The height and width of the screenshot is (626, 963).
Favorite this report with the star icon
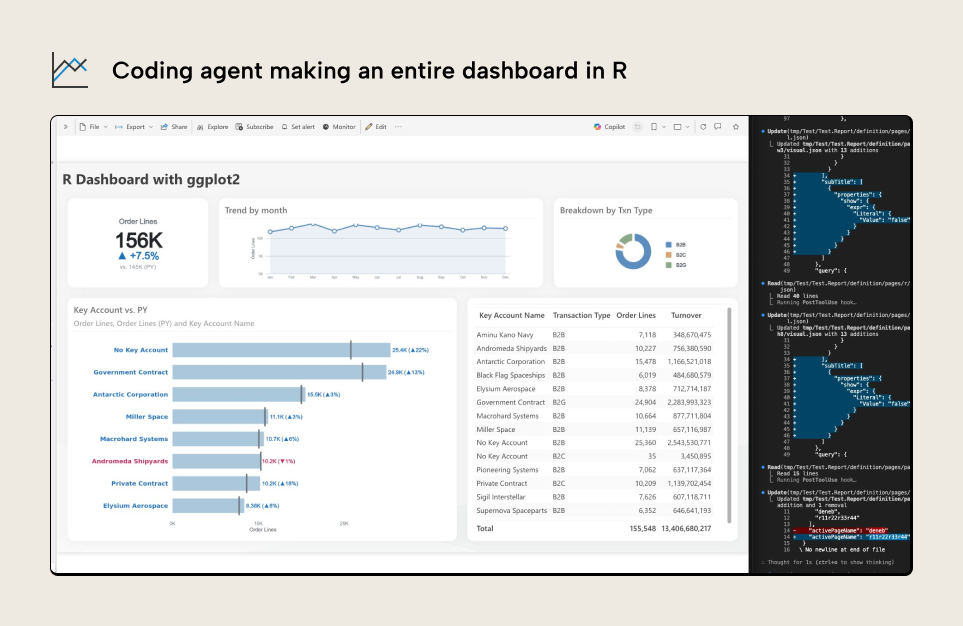click(736, 127)
